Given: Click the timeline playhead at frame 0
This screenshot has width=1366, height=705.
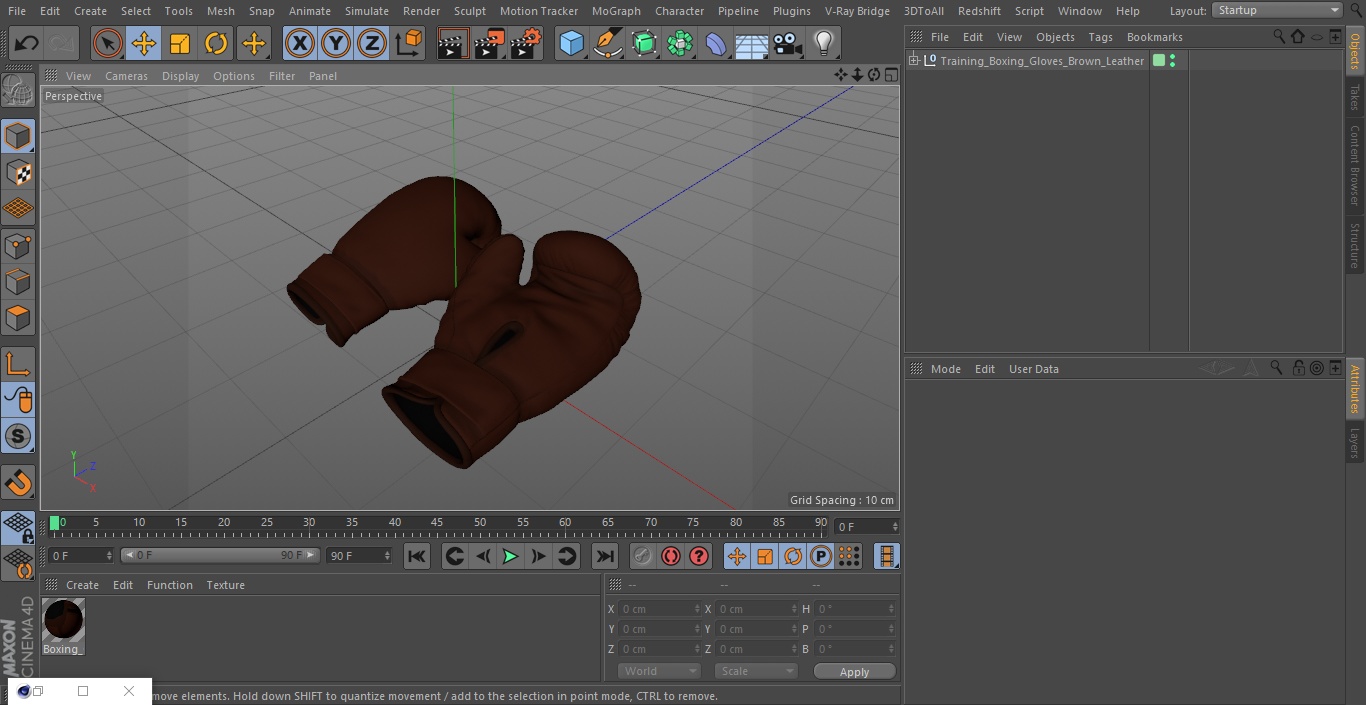Looking at the screenshot, I should tap(55, 523).
